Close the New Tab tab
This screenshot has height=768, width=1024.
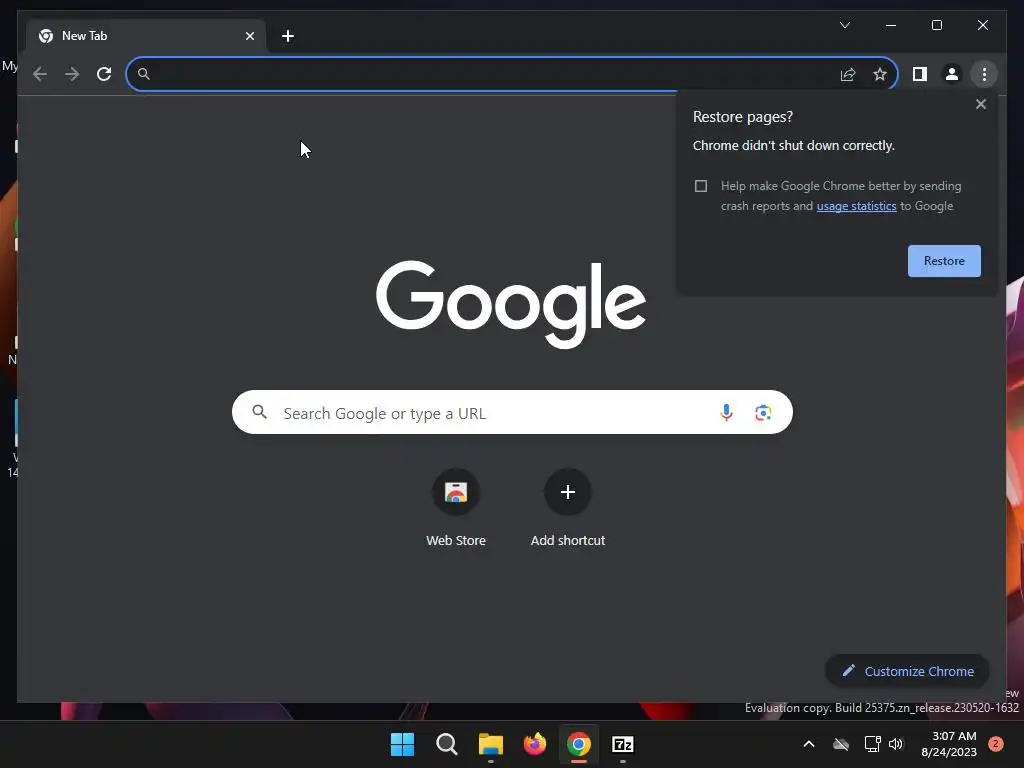click(x=249, y=36)
